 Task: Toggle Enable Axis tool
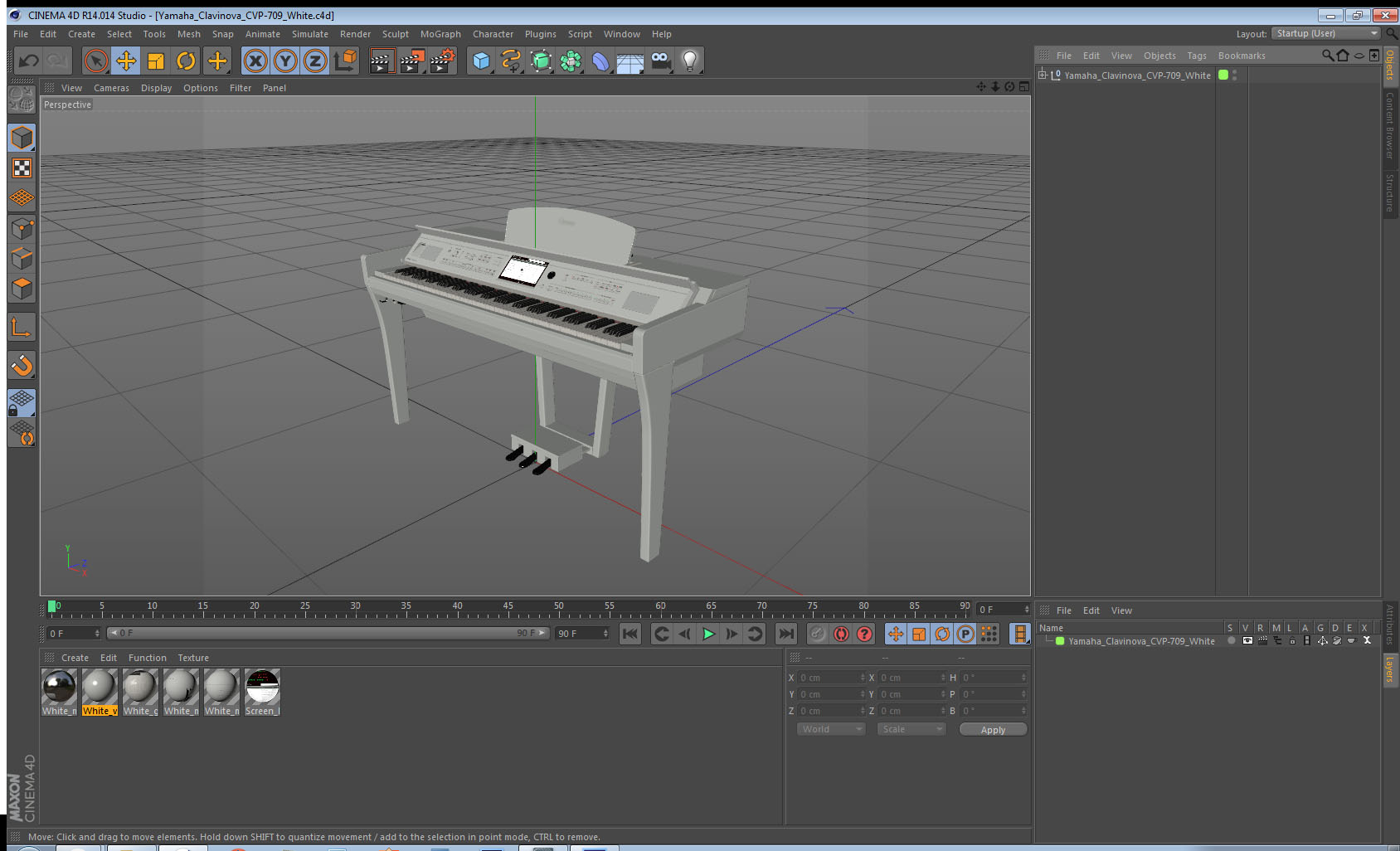[x=22, y=328]
